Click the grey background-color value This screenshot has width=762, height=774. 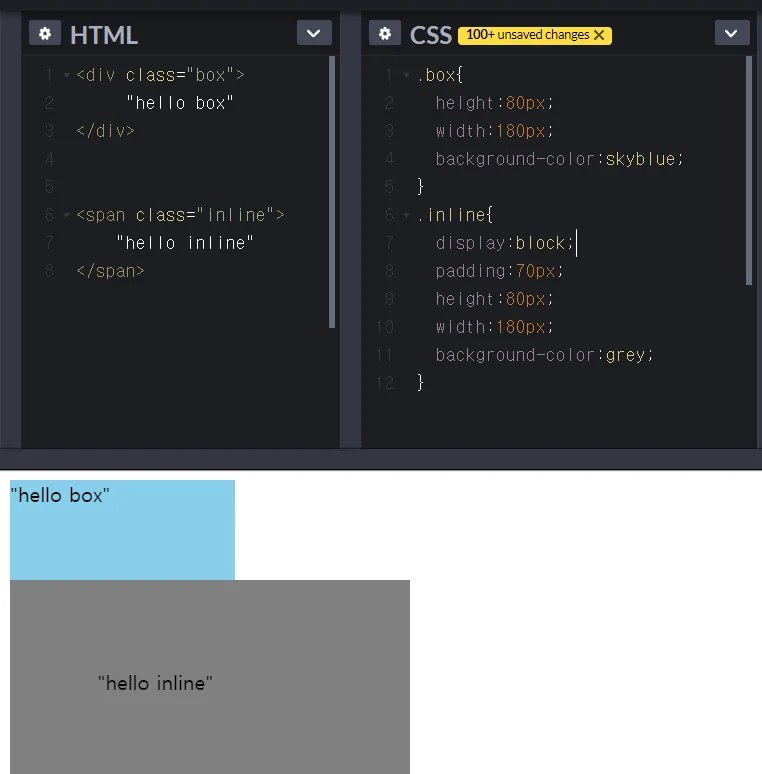click(625, 355)
